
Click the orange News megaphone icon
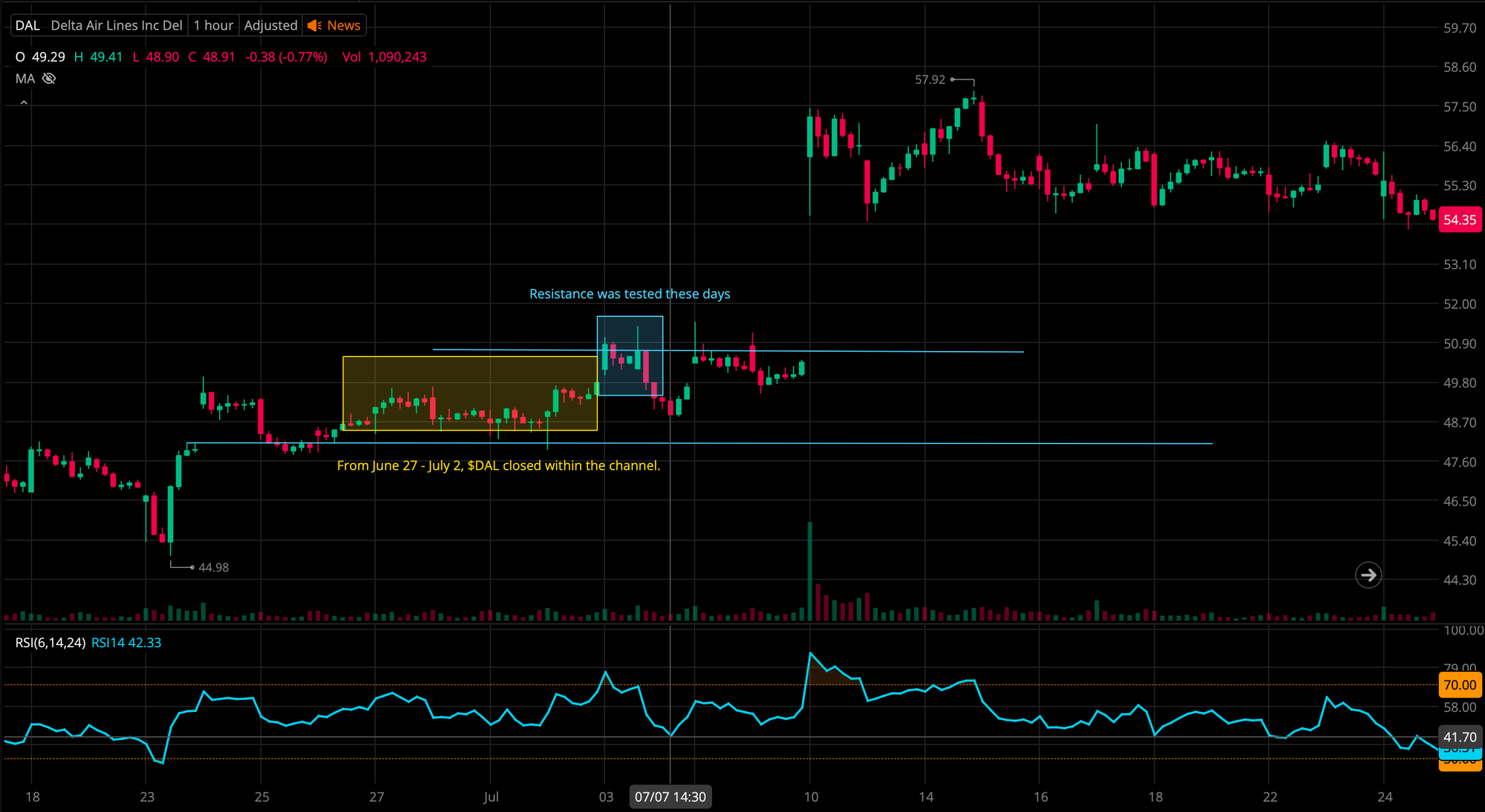315,25
